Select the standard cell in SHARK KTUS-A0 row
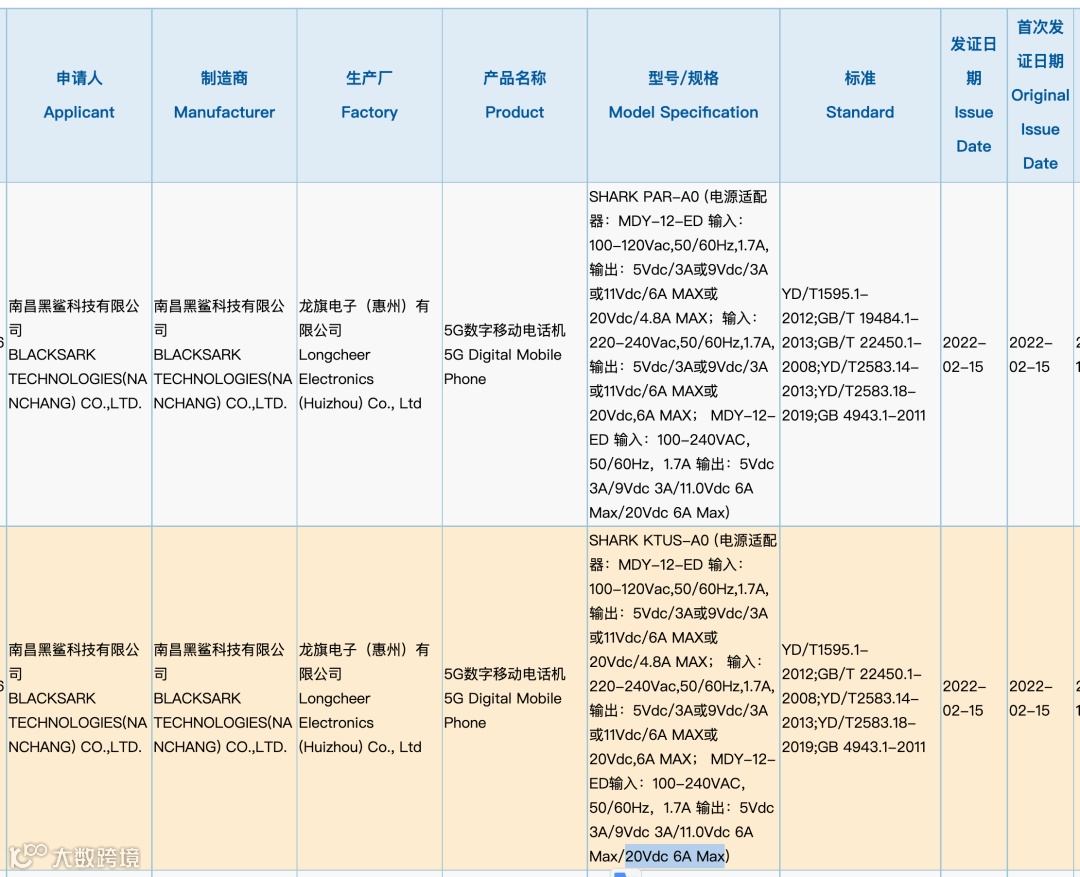The height and width of the screenshot is (877, 1080). pyautogui.click(x=860, y=698)
